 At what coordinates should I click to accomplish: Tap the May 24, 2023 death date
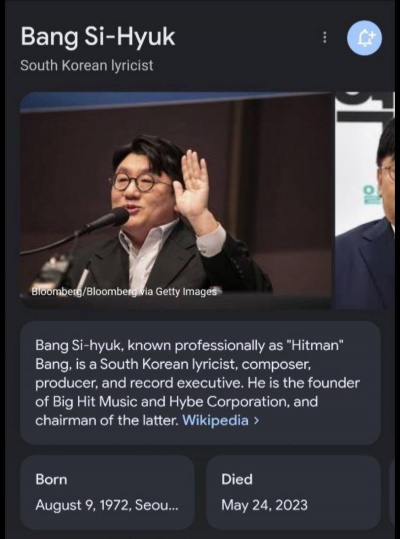[264, 505]
